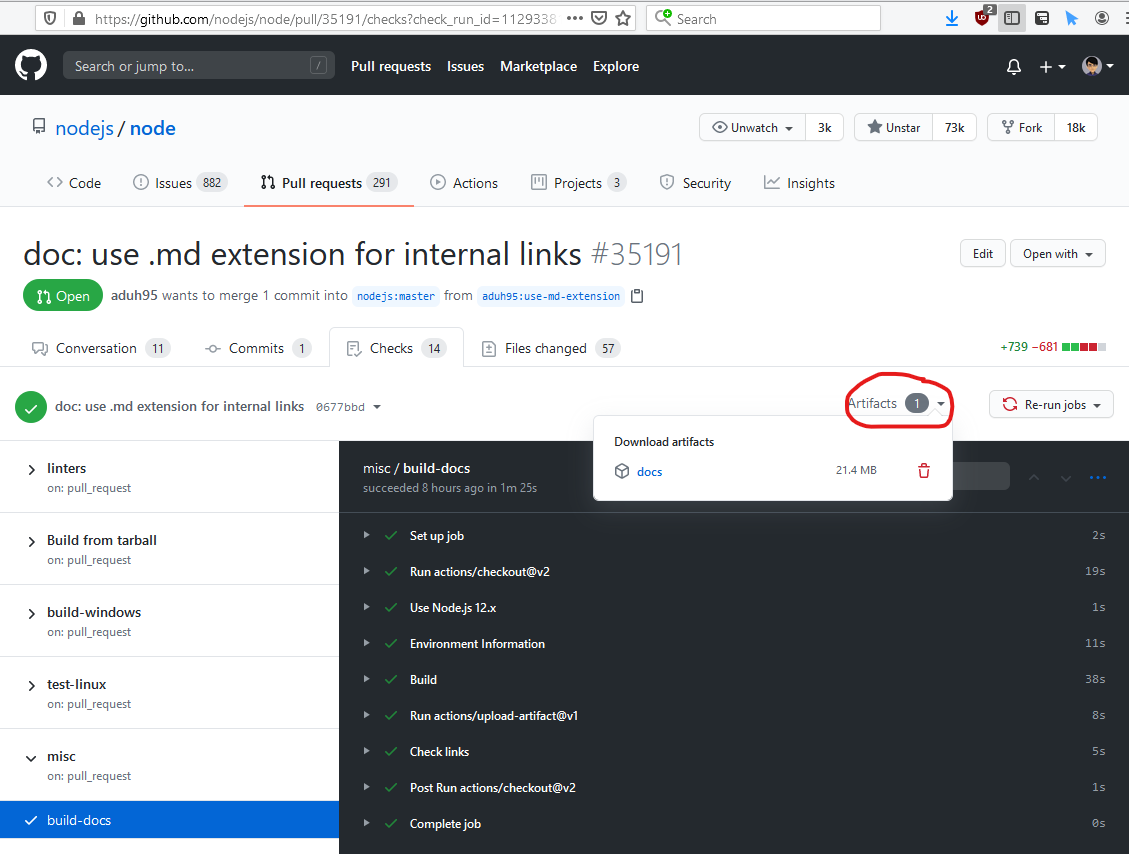Open Pull requests in top navigation
Viewport: 1129px width, 854px height.
click(391, 66)
